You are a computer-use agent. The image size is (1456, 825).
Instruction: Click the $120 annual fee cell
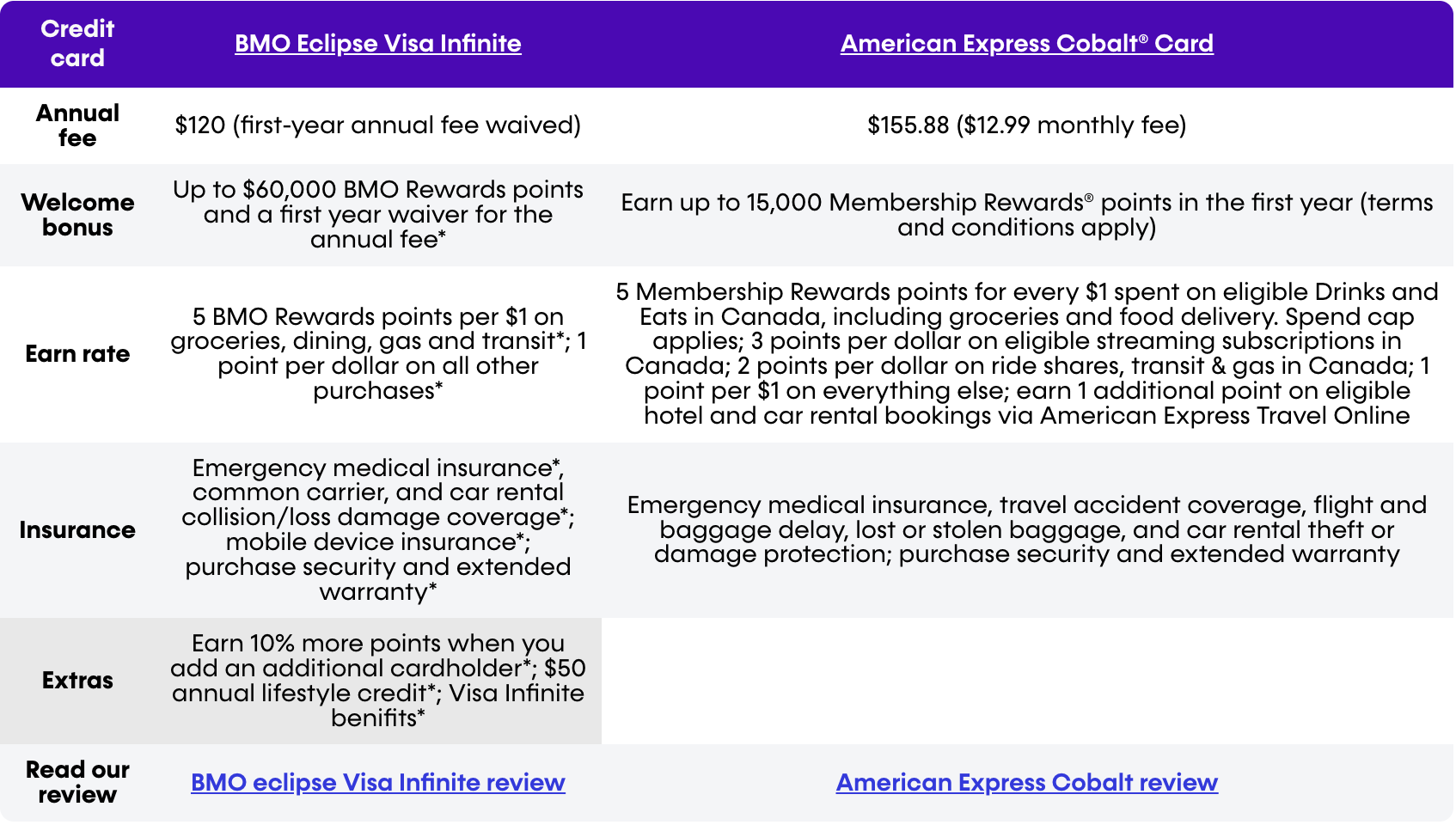[377, 125]
